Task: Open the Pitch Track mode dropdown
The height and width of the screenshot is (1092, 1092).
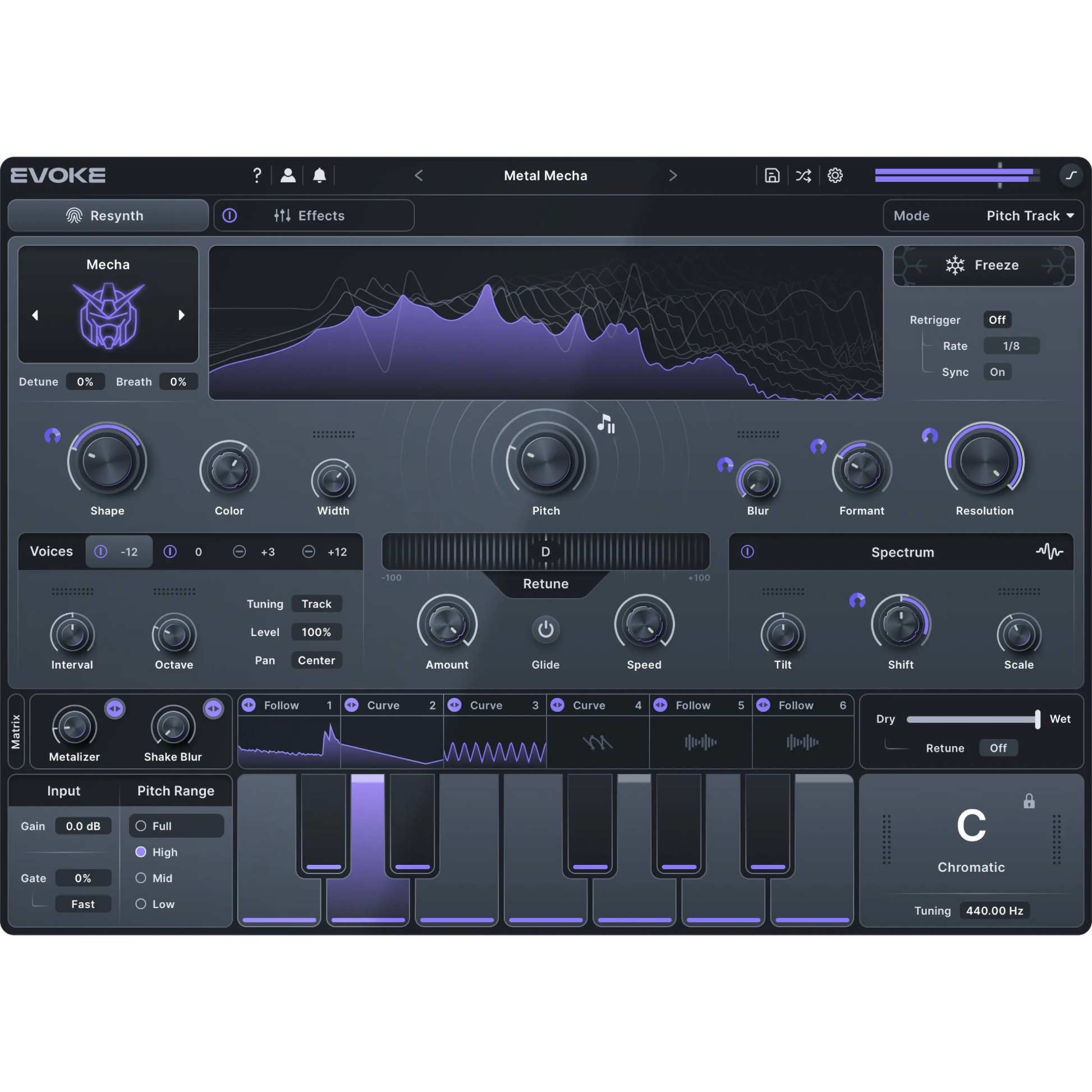Action: [x=1029, y=215]
